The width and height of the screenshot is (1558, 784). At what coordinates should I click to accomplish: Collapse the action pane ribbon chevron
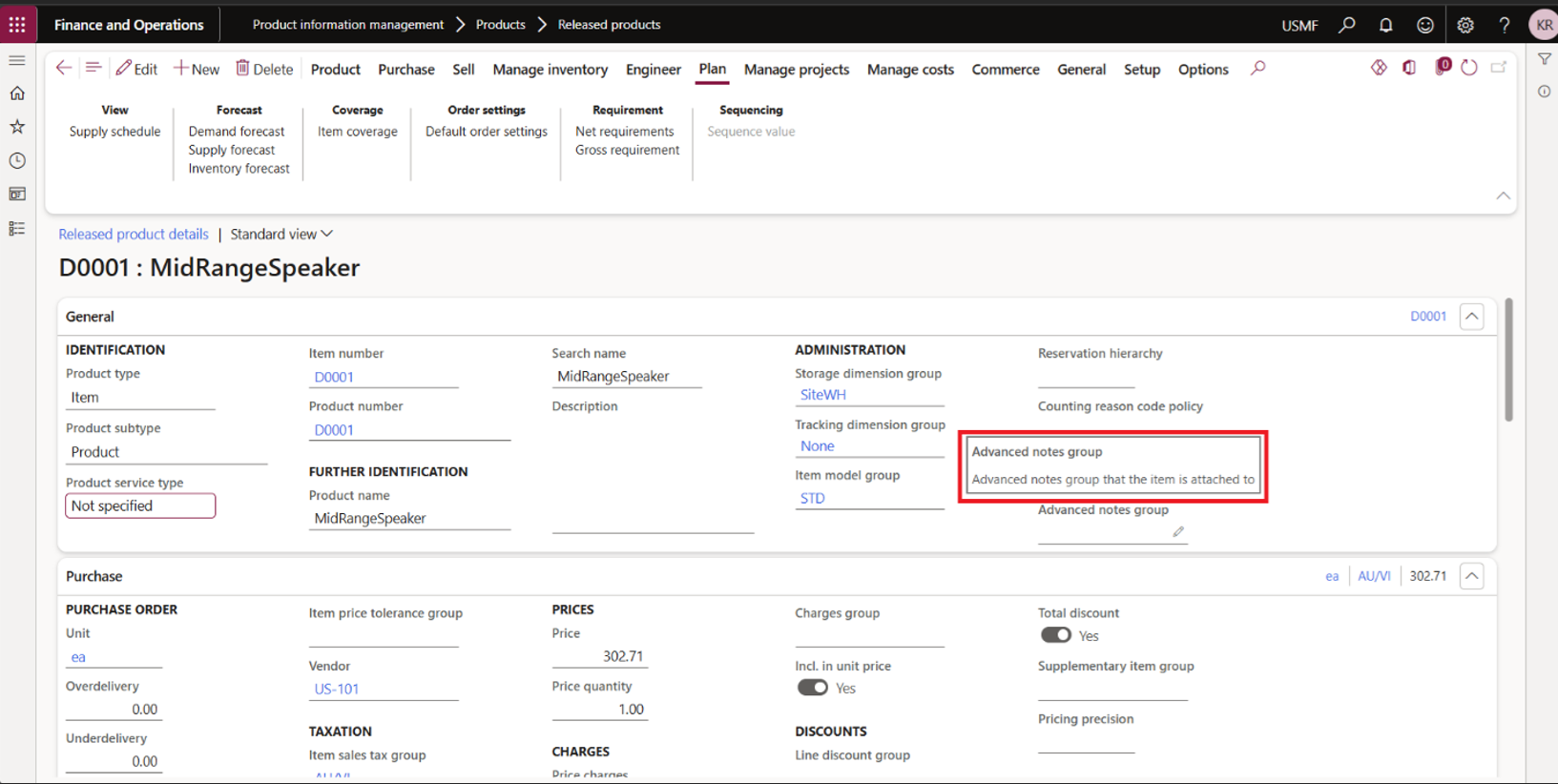(x=1504, y=196)
